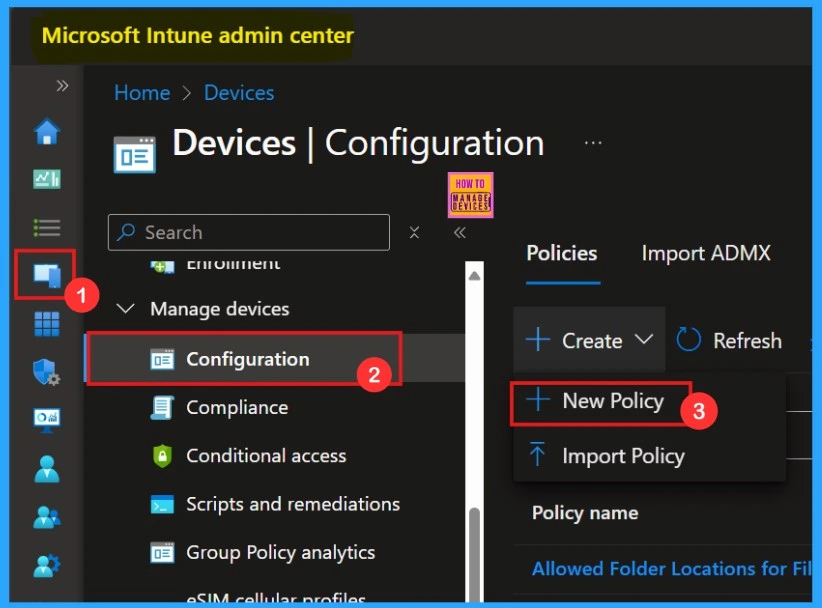This screenshot has height=608, width=822.
Task: Clear search with X icon
Action: pyautogui.click(x=414, y=232)
